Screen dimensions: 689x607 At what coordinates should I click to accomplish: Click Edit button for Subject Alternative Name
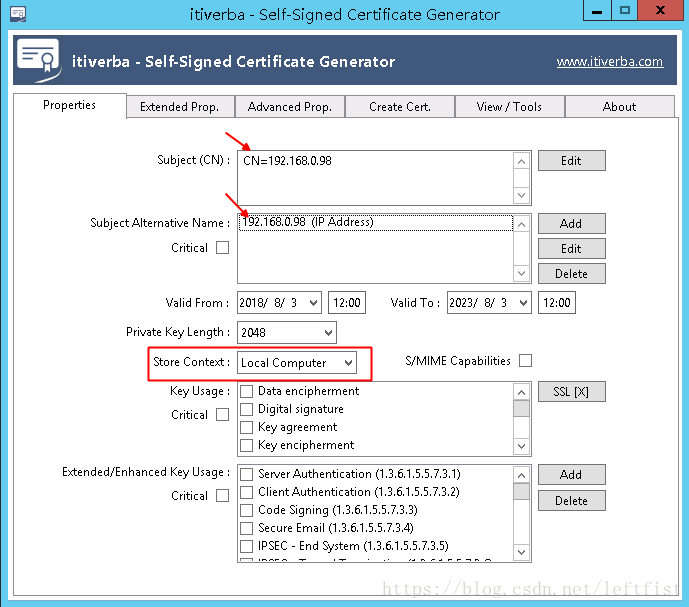coord(571,249)
